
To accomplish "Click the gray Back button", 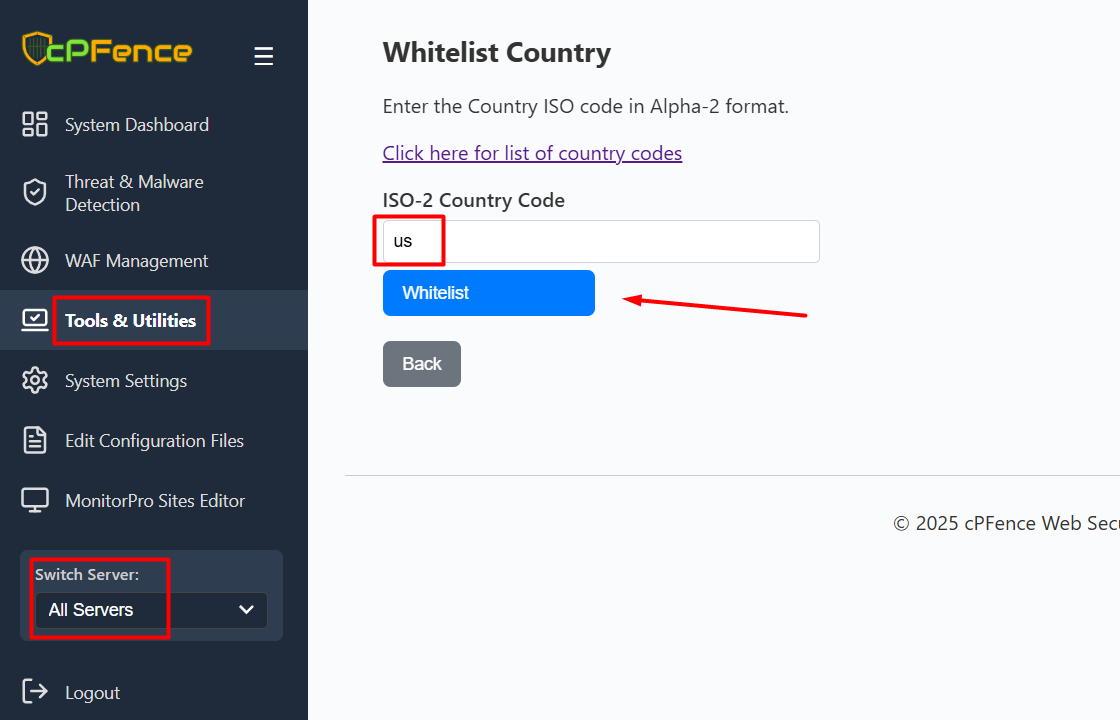I will (422, 364).
